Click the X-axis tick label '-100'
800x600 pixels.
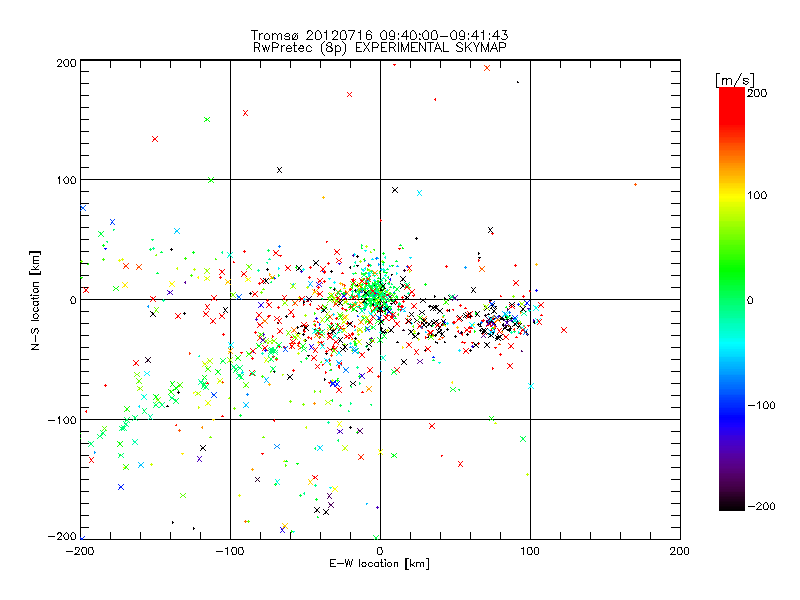point(230,551)
